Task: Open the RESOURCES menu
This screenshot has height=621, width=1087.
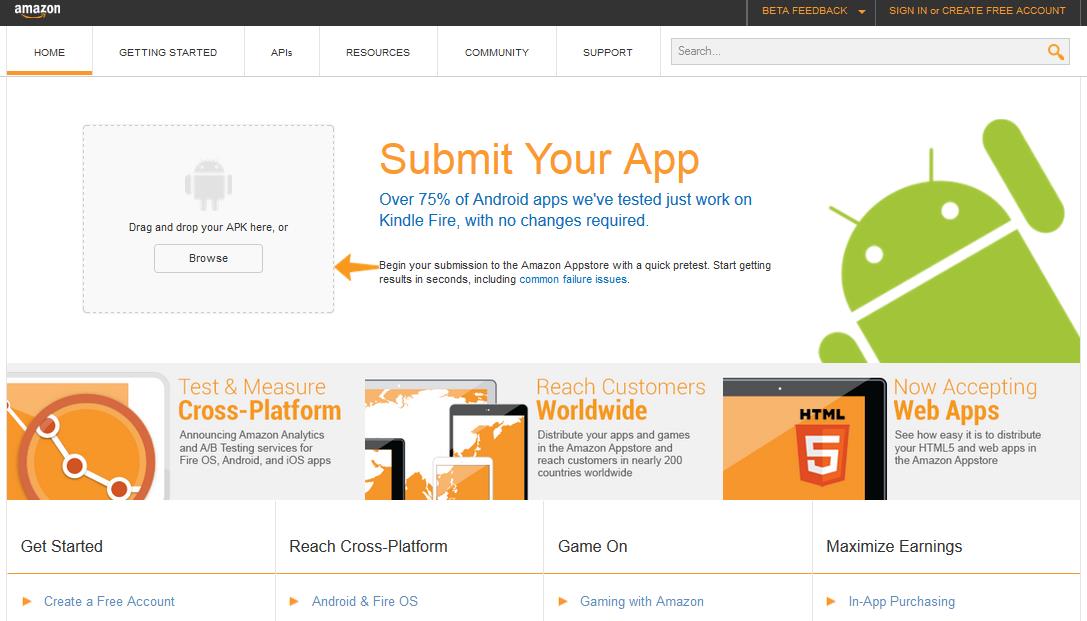Action: 378,52
